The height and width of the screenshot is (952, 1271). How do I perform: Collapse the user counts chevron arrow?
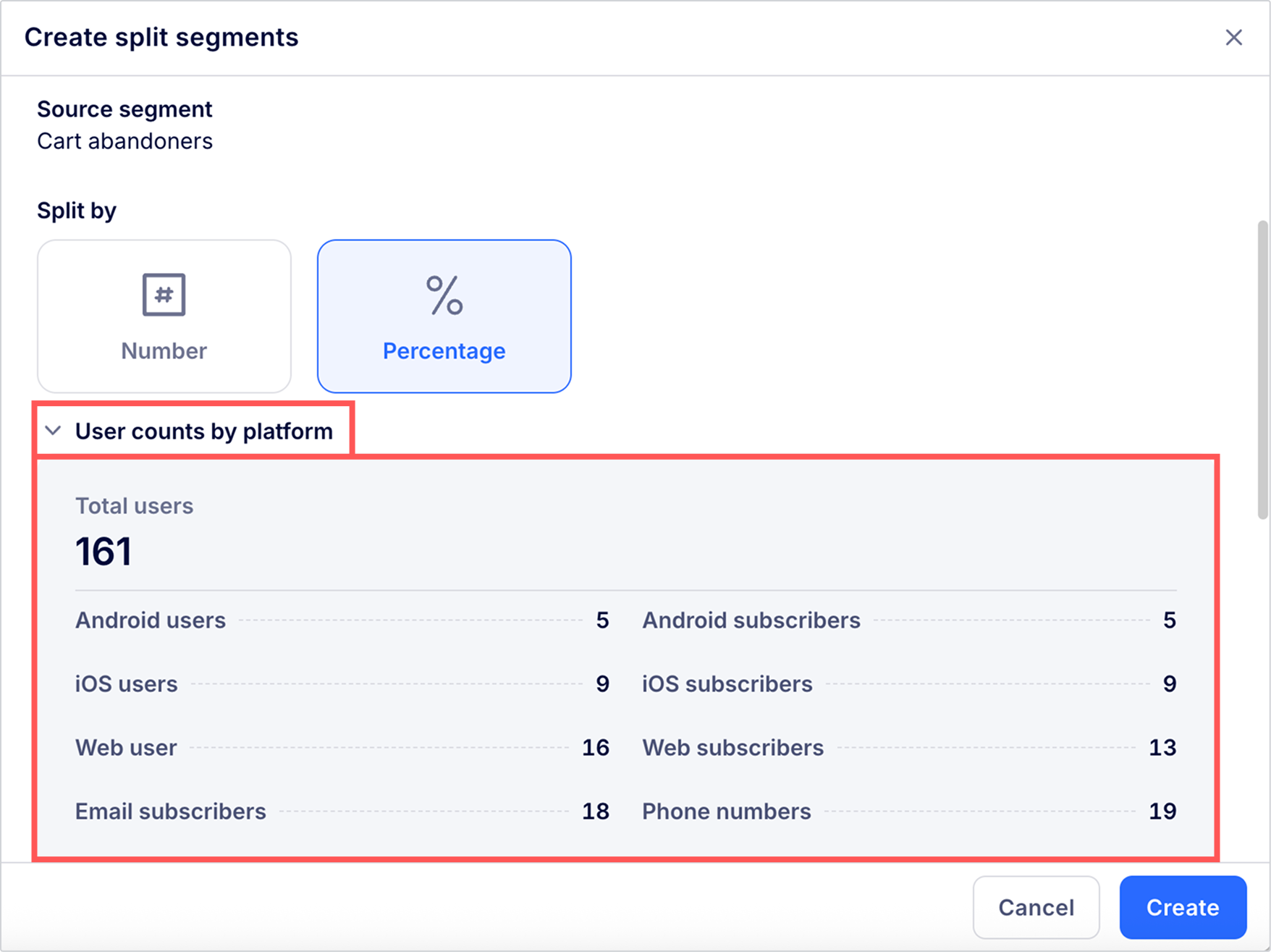point(53,431)
